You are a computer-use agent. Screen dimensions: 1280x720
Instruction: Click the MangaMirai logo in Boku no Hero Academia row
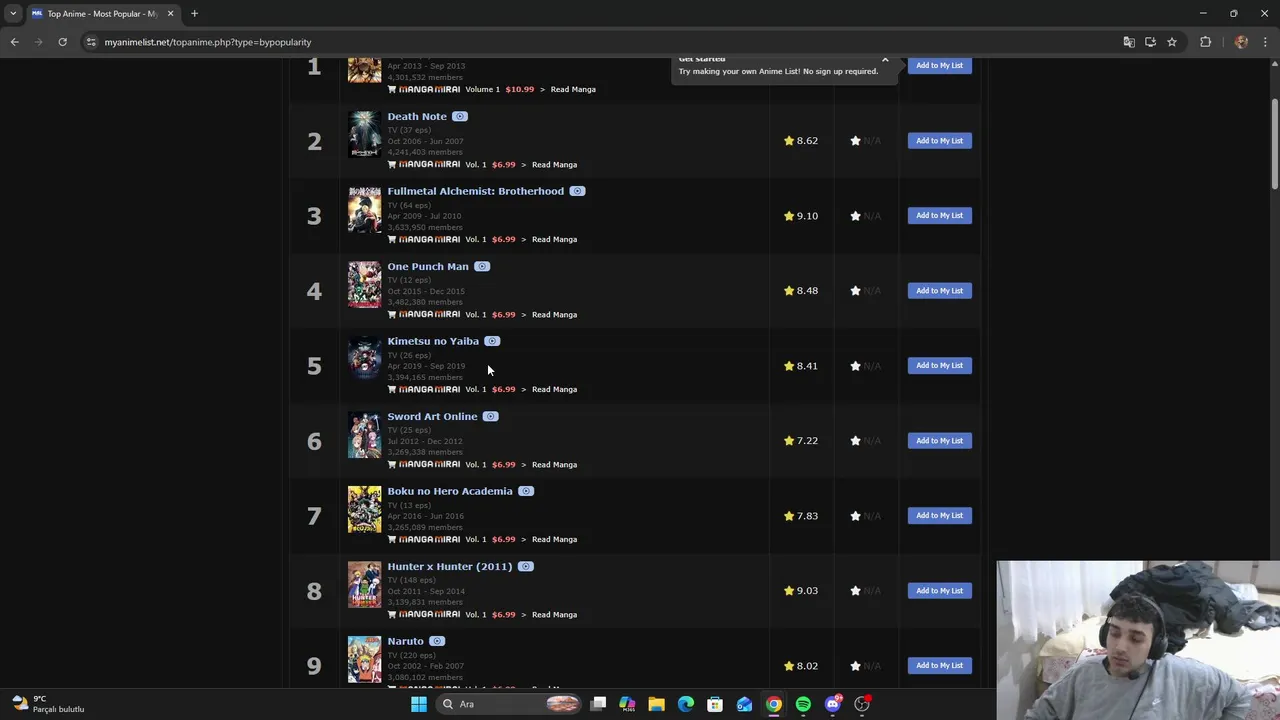click(x=429, y=539)
